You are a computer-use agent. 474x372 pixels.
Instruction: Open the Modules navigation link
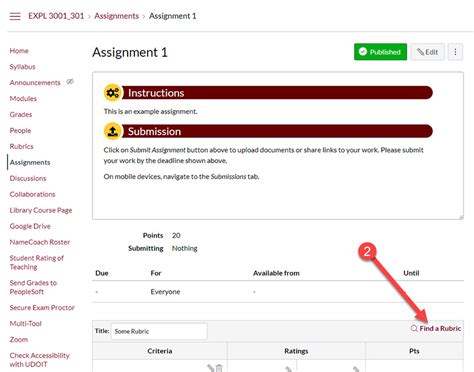pyautogui.click(x=23, y=99)
